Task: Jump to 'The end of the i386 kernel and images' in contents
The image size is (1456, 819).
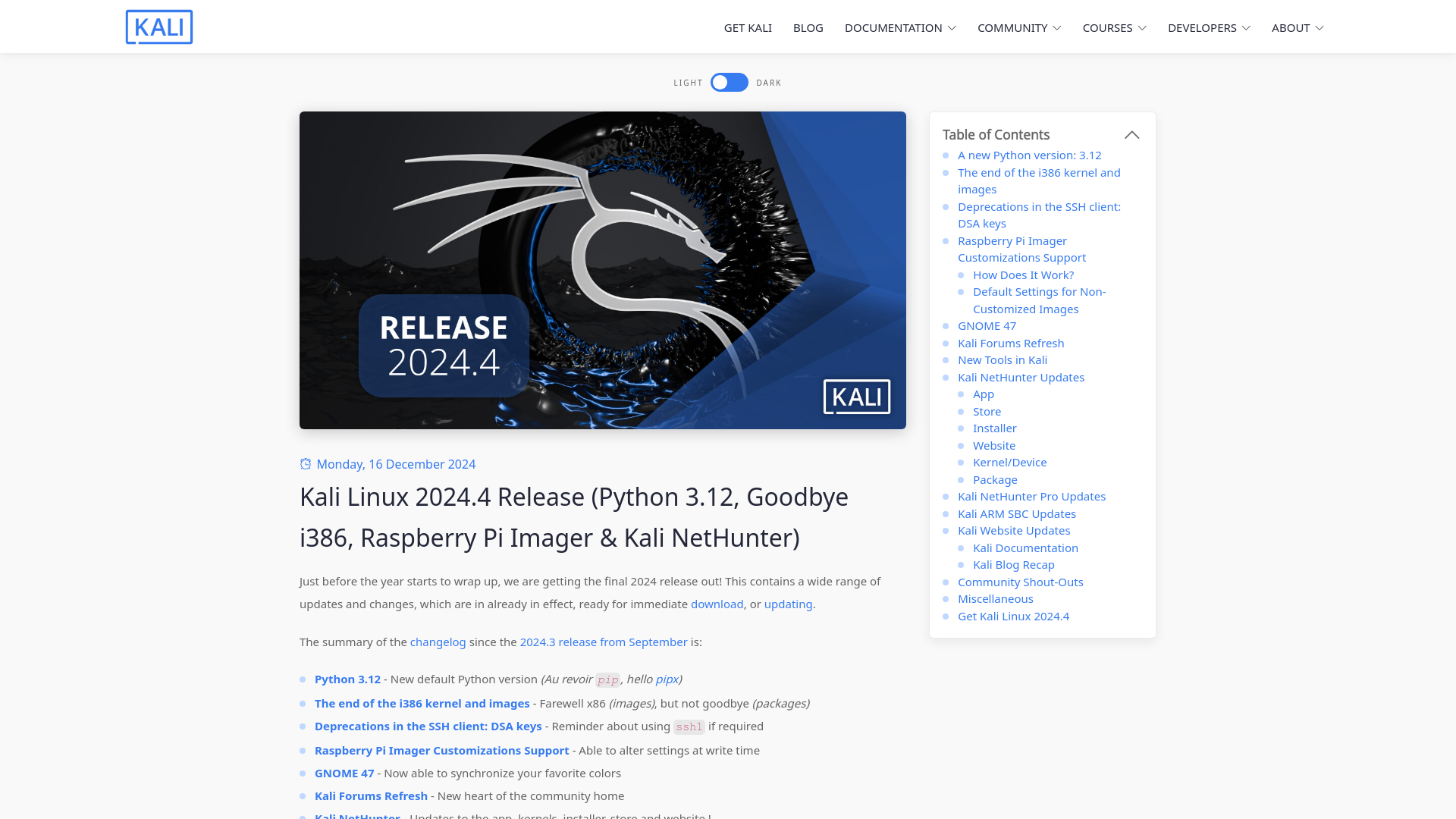Action: 1039,181
